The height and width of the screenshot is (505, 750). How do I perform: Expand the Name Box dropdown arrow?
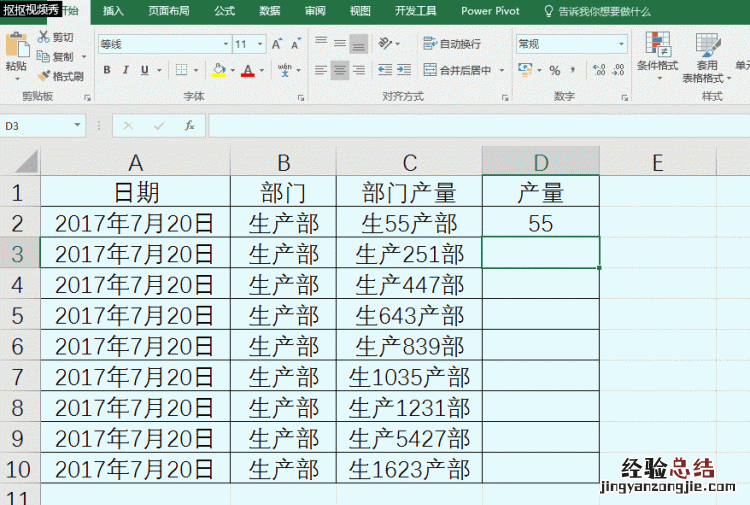click(78, 126)
